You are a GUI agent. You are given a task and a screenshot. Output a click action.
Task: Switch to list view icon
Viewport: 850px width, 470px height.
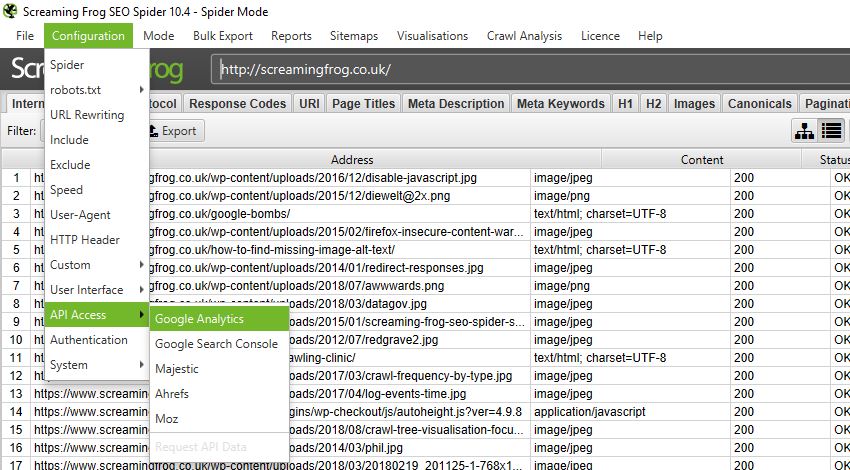pos(831,131)
